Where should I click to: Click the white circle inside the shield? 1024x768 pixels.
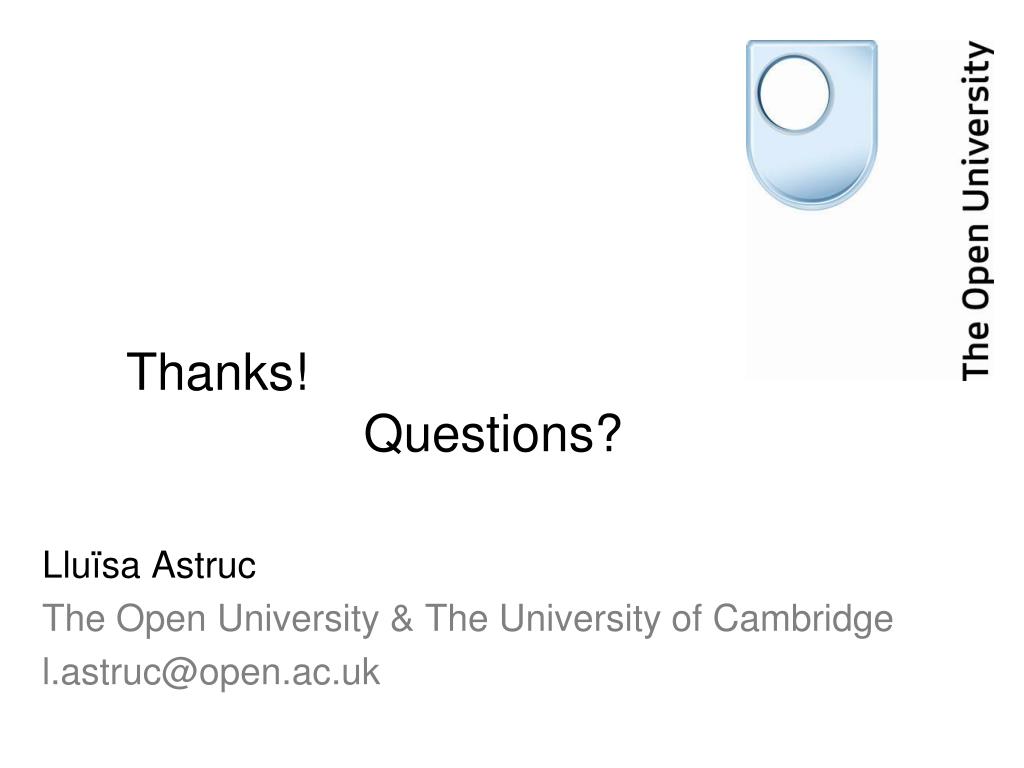[794, 93]
